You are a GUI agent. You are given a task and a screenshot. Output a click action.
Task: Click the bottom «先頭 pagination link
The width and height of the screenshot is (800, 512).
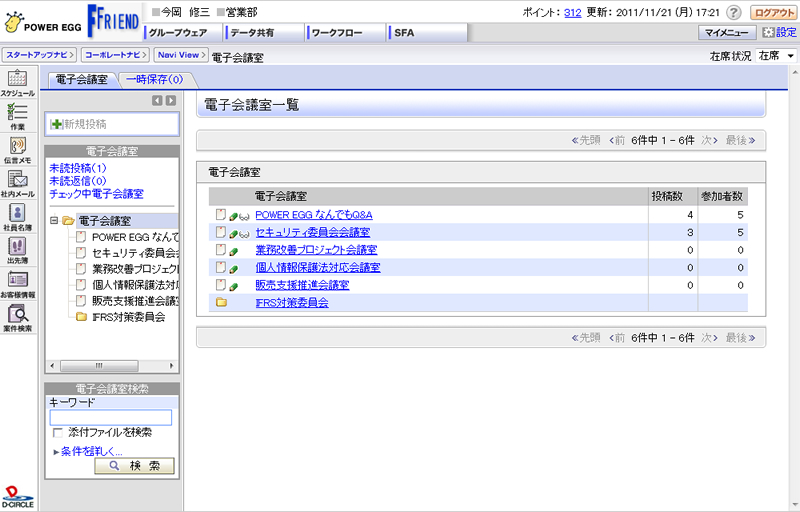(x=586, y=338)
